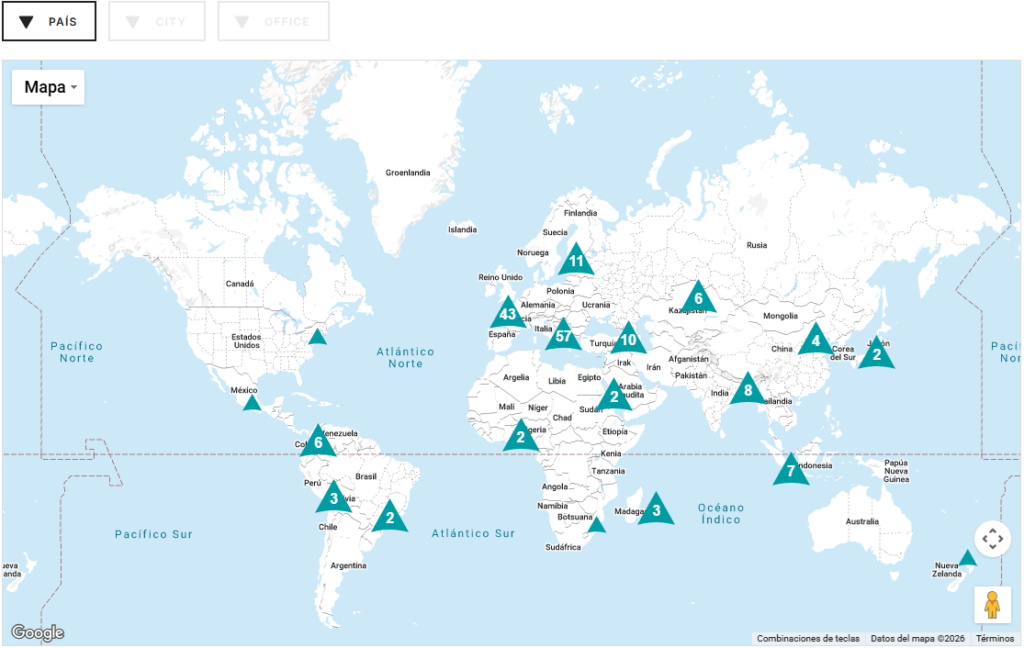Click Combinaciones de teclas button

pos(808,639)
